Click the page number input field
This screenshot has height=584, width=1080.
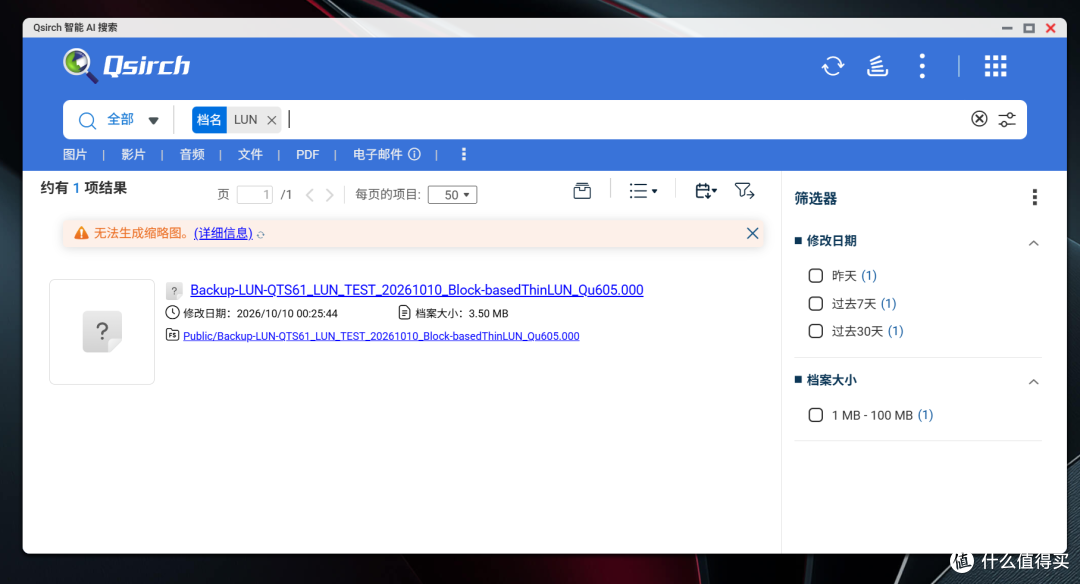point(255,195)
